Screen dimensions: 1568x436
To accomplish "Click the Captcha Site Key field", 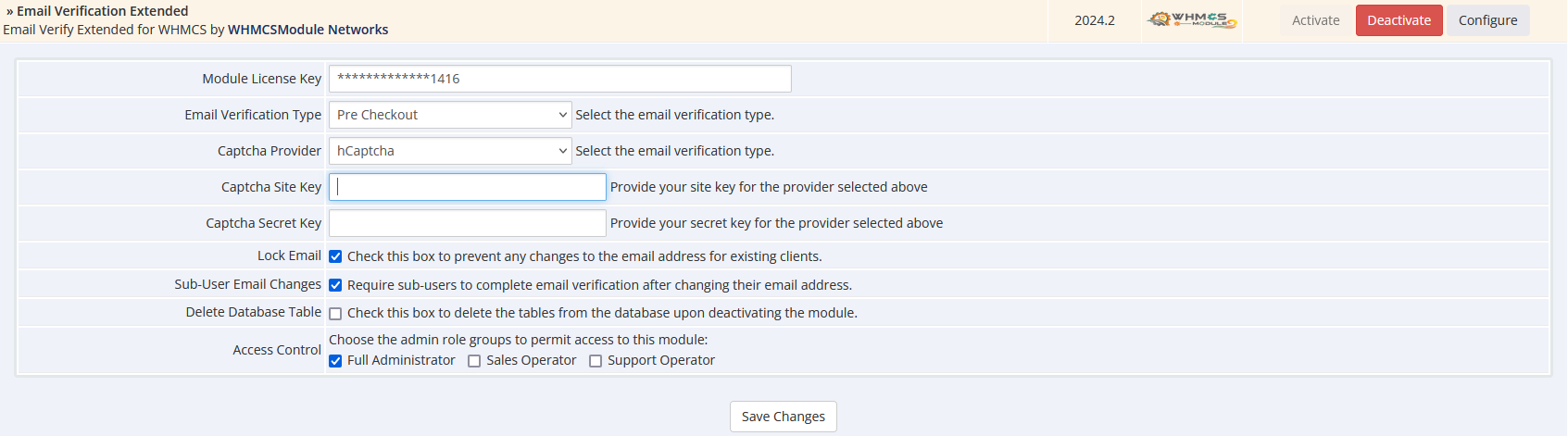I will [468, 187].
